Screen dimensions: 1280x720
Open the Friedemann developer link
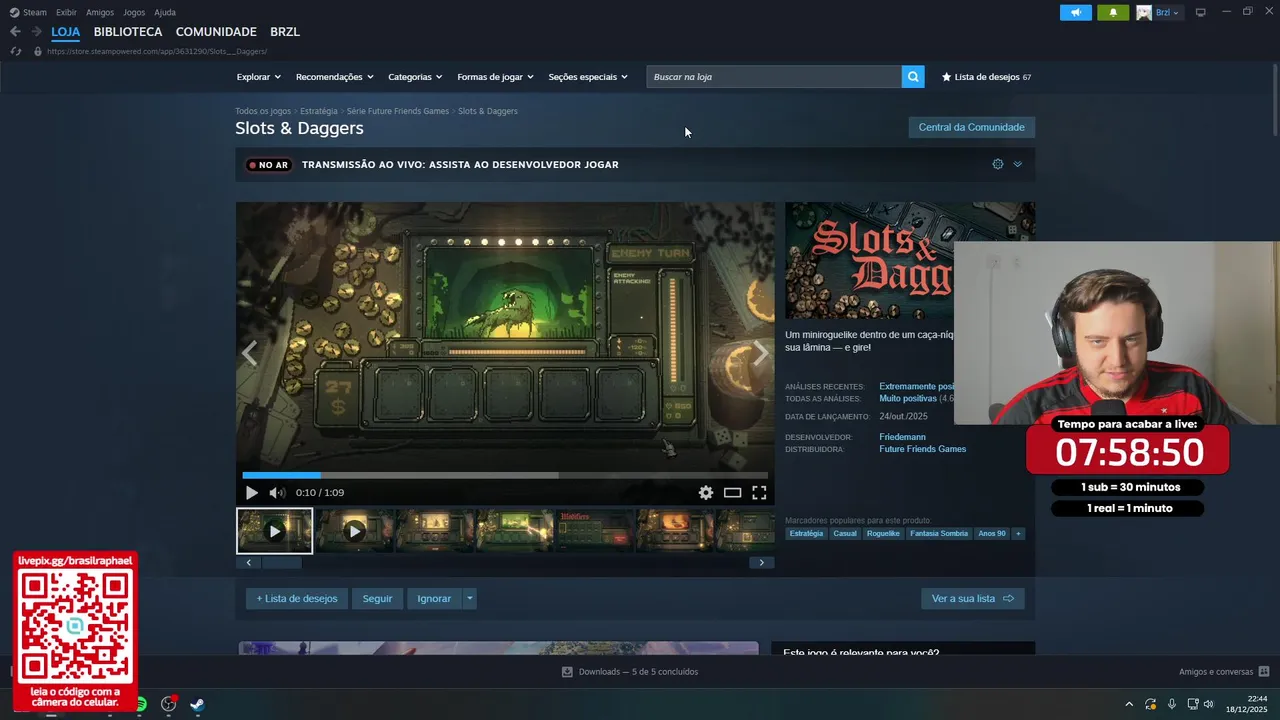tap(902, 437)
